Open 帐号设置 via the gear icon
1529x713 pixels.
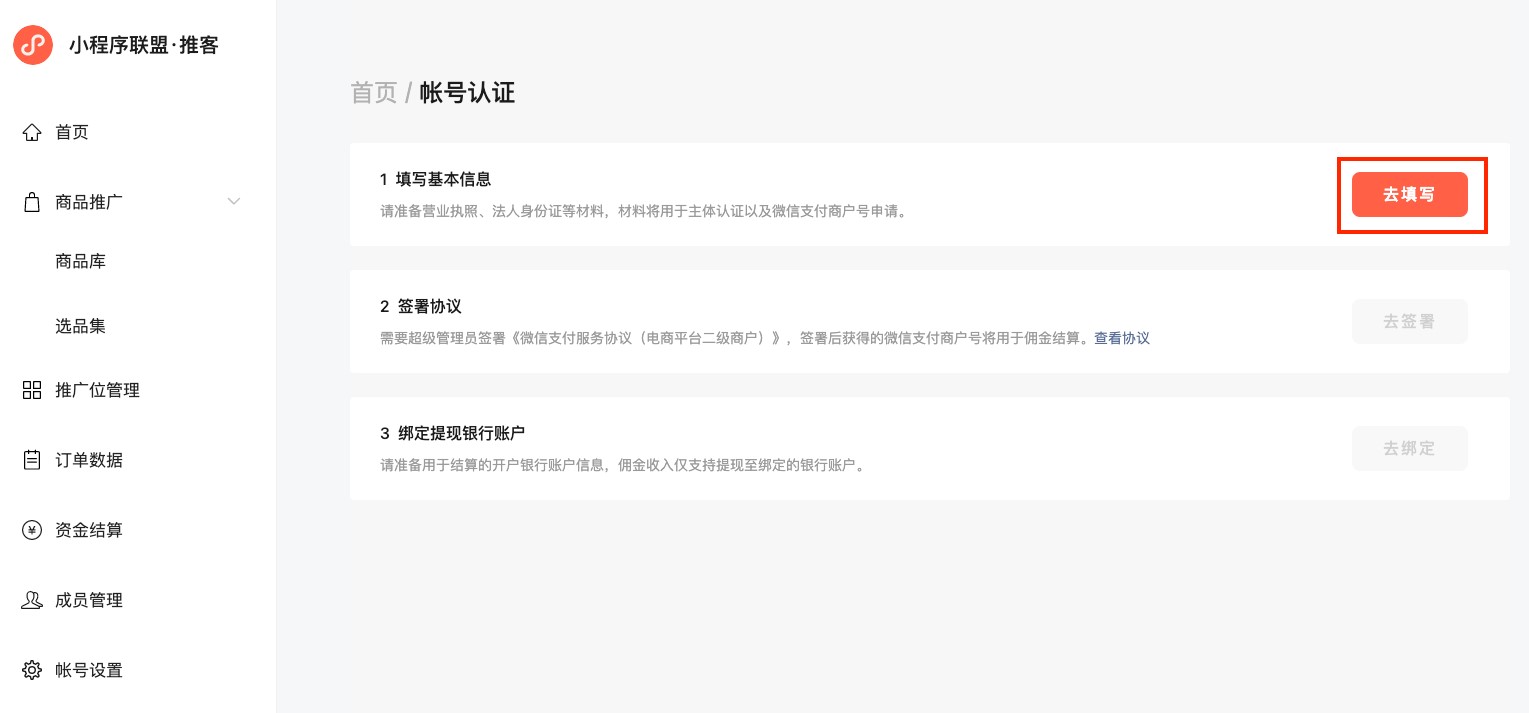click(x=32, y=670)
